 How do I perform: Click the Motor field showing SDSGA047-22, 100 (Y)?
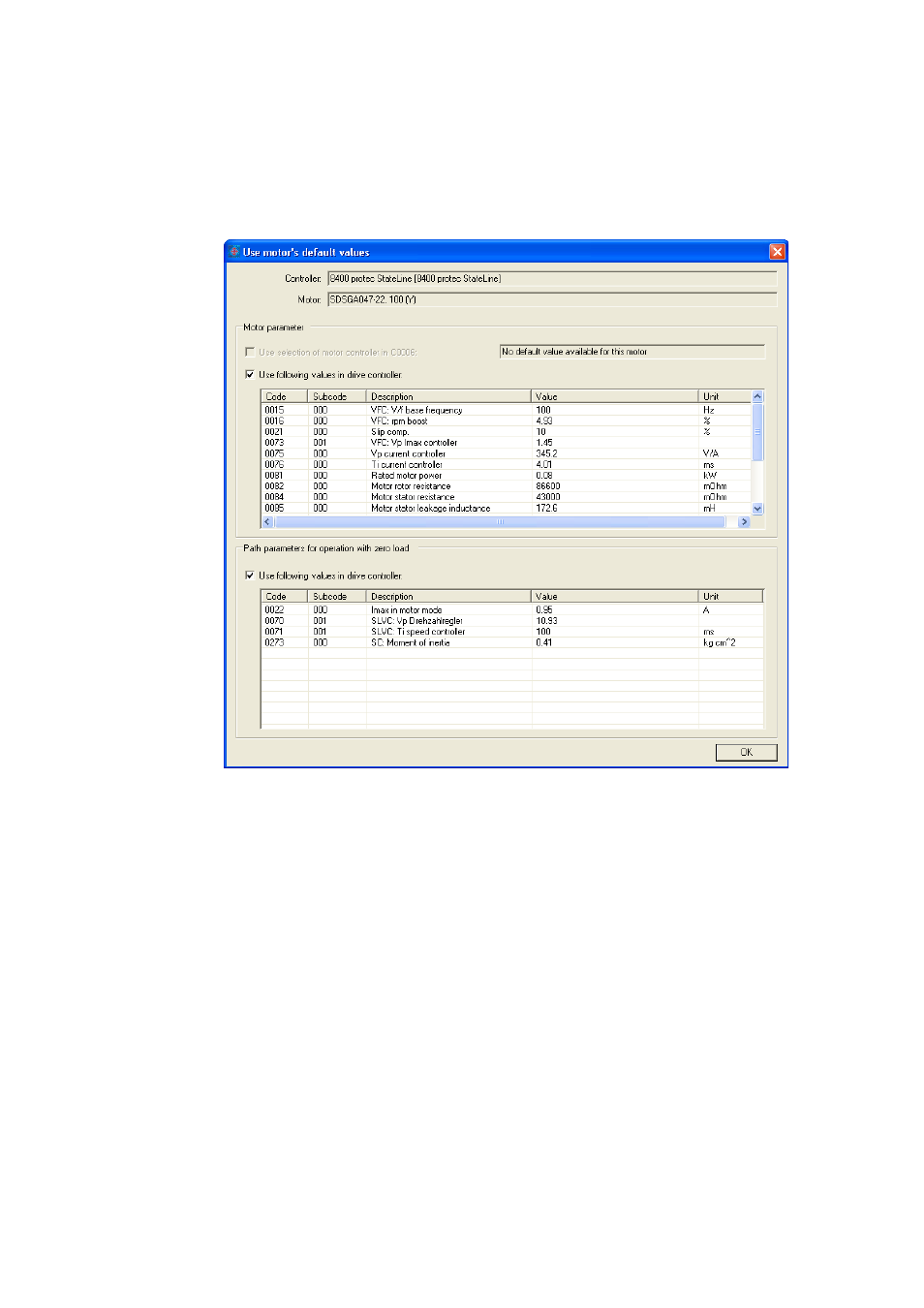552,300
